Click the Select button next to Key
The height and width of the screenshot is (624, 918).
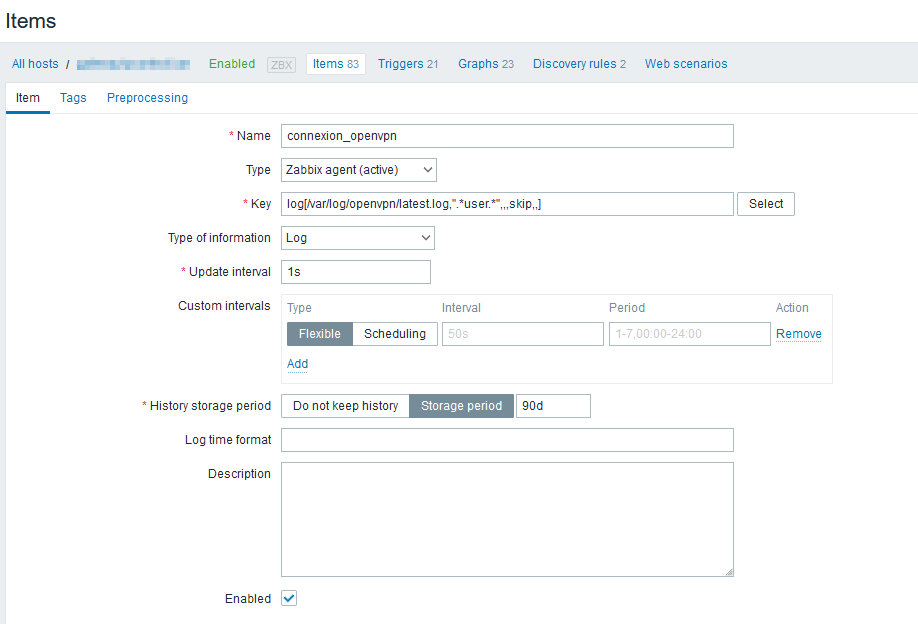[765, 204]
